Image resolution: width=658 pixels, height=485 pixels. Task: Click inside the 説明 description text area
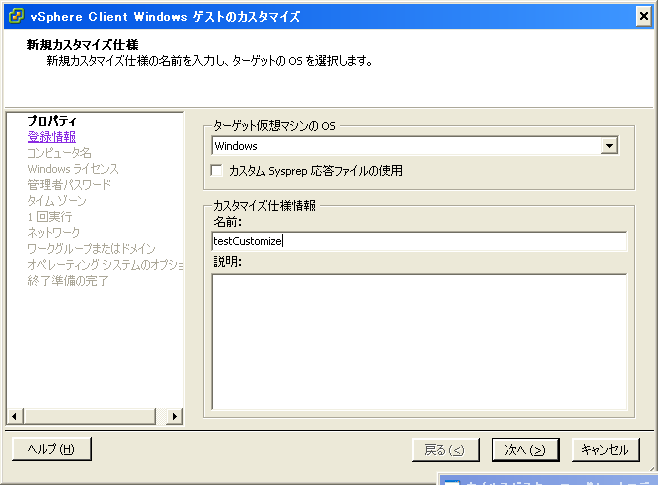pyautogui.click(x=419, y=342)
